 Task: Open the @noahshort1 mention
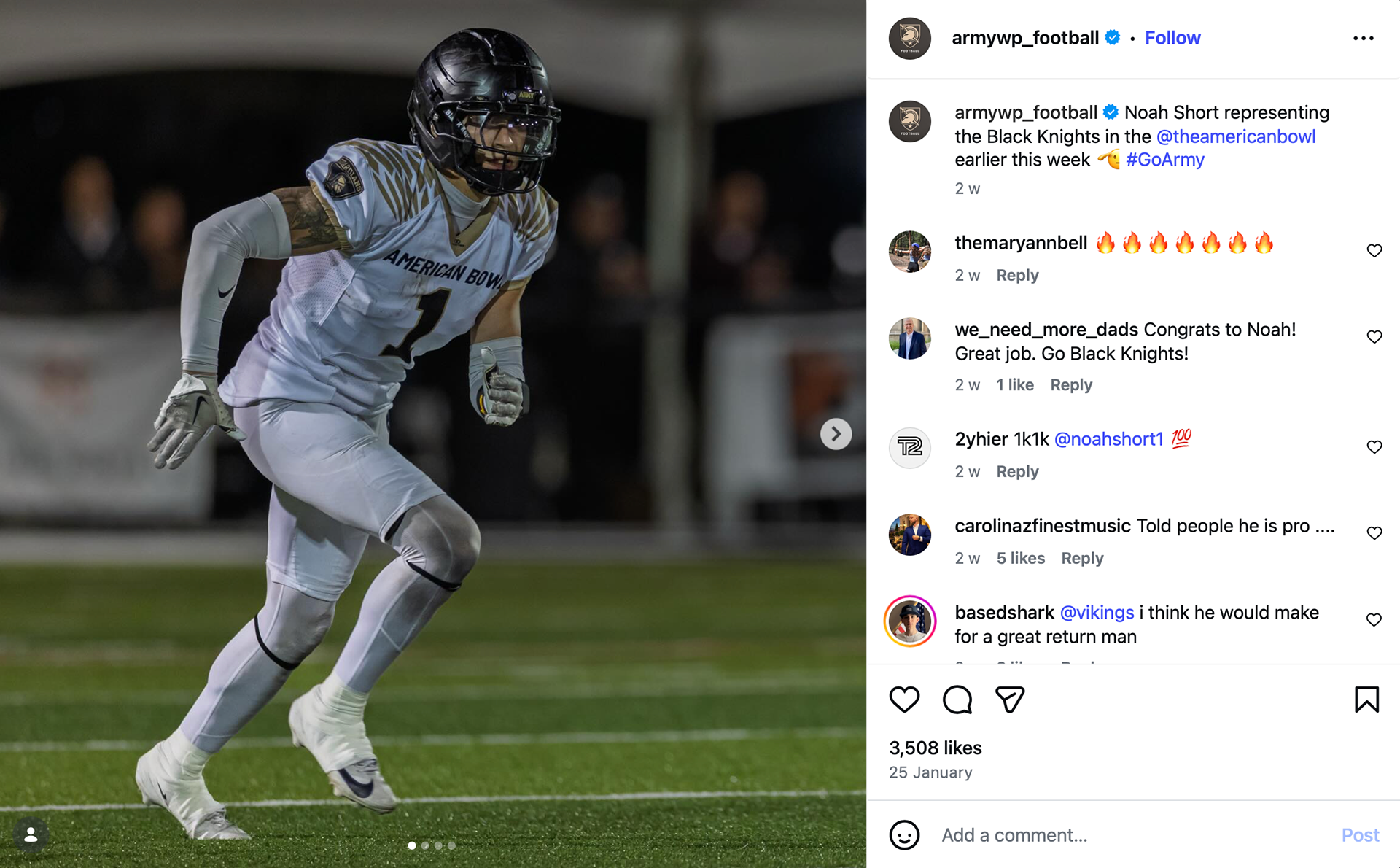point(1108,439)
